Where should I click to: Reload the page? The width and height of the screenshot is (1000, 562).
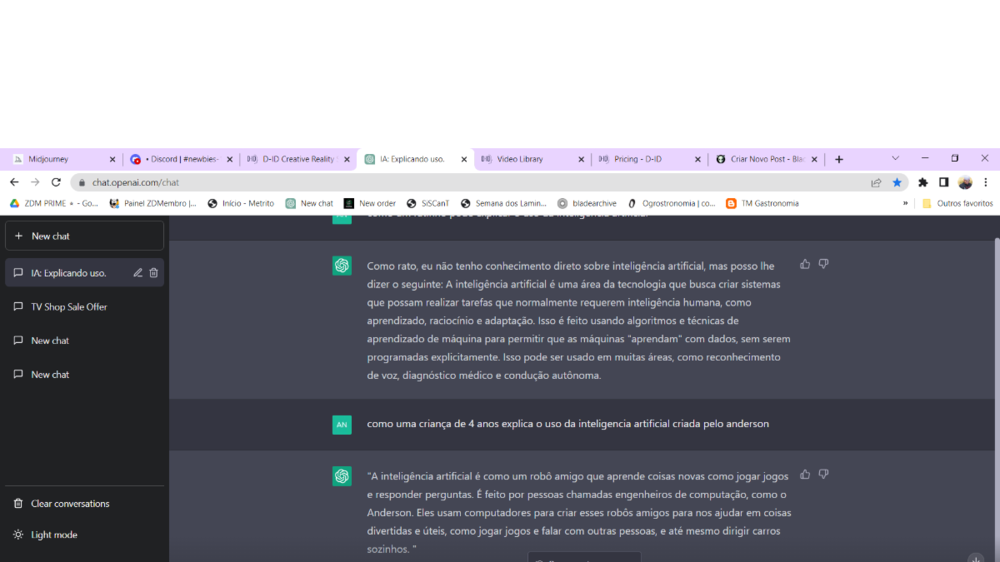pyautogui.click(x=56, y=182)
